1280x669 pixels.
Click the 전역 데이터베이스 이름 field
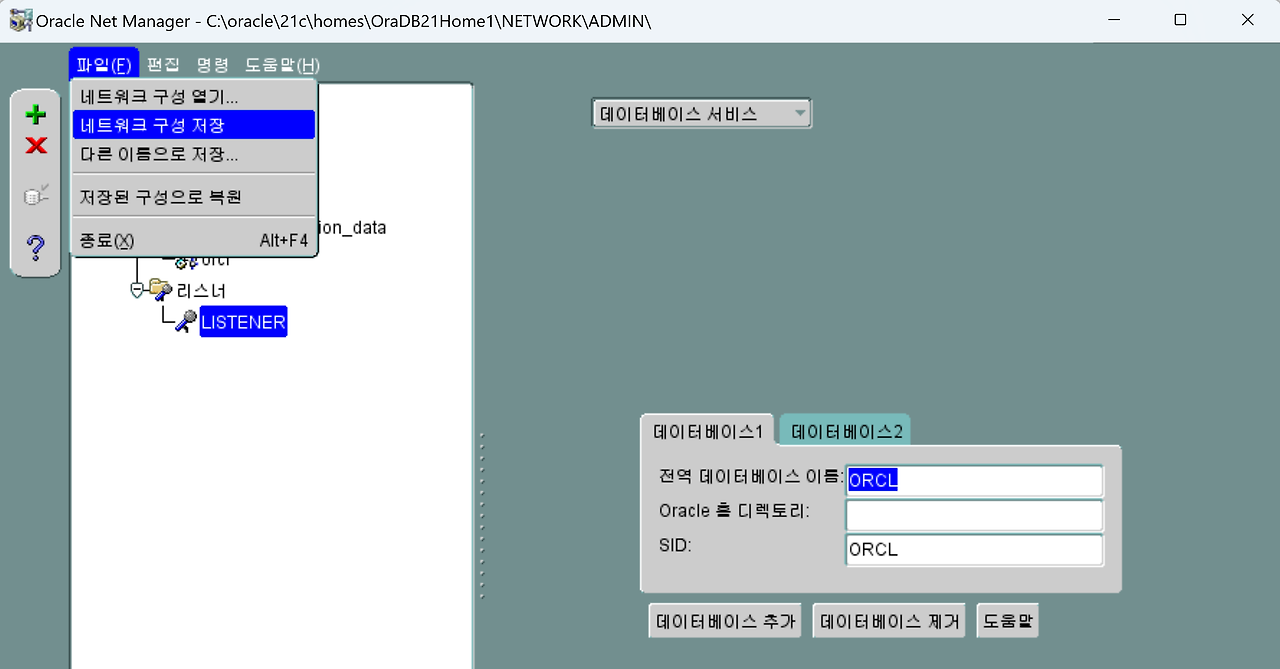click(x=975, y=480)
